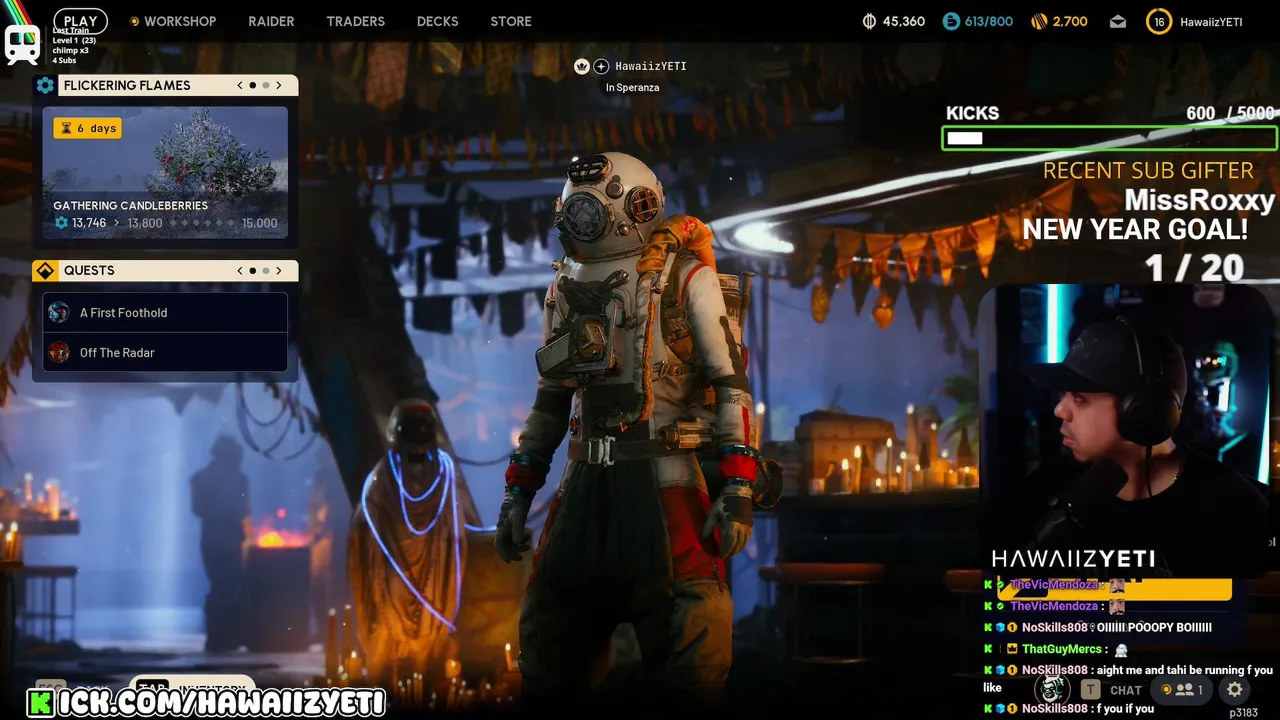The image size is (1280, 720).
Task: Select first page dot in Flickering Flames
Action: coord(252,85)
